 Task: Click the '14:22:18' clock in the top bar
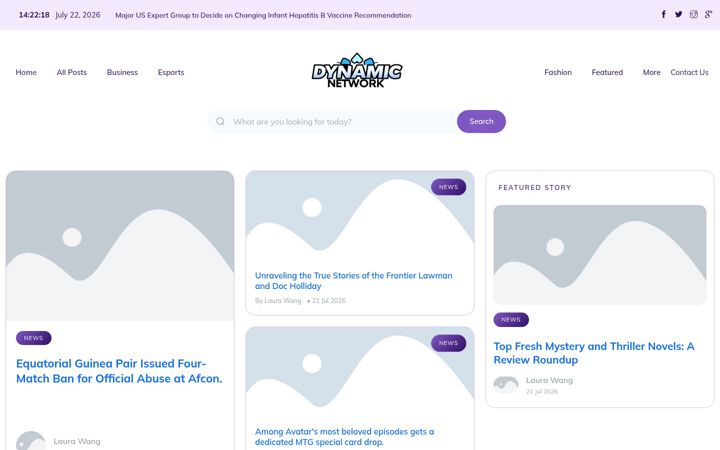point(34,15)
